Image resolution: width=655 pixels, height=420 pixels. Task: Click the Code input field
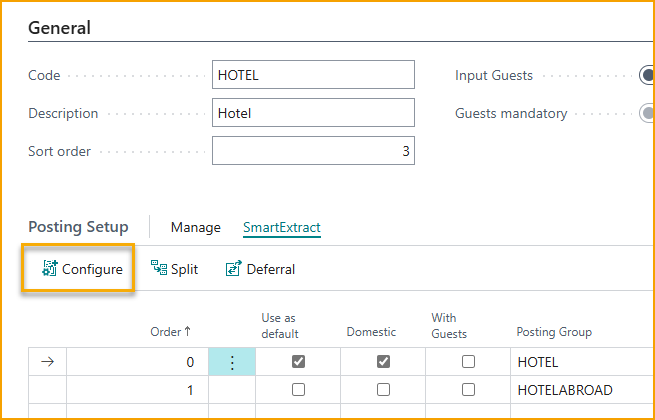[x=313, y=76]
